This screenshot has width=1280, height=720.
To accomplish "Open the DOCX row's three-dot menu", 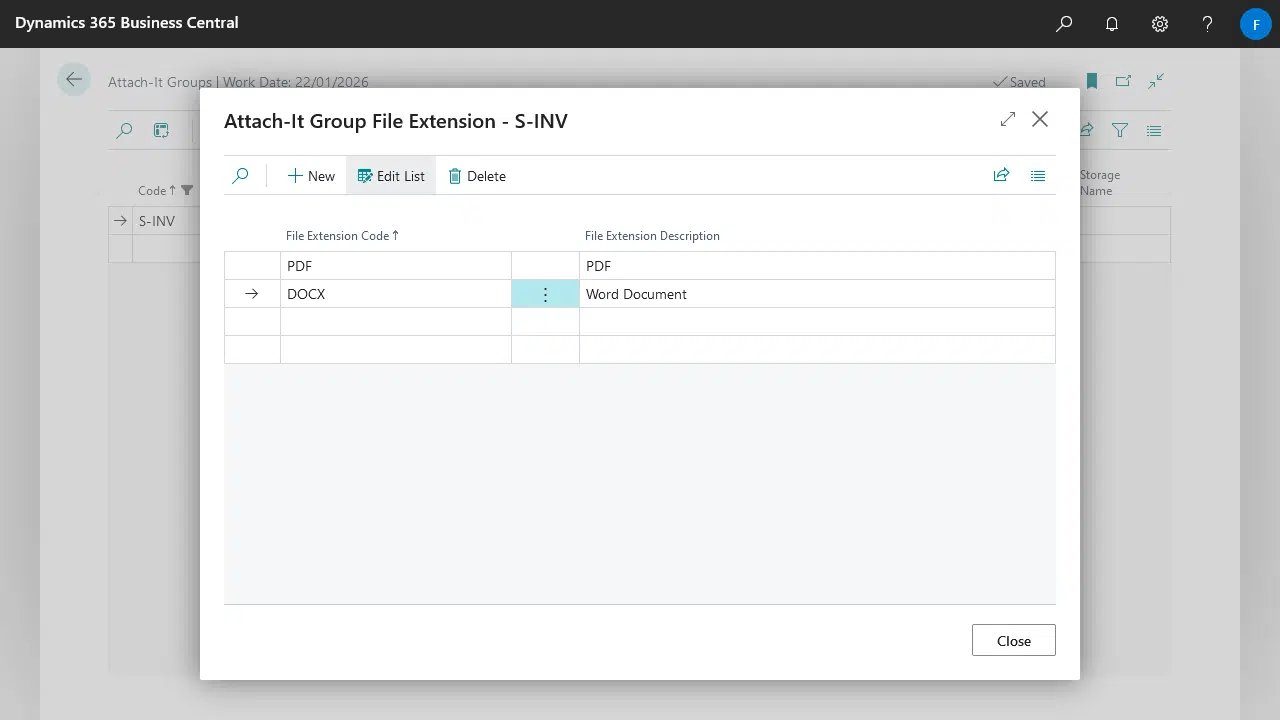I will (545, 294).
